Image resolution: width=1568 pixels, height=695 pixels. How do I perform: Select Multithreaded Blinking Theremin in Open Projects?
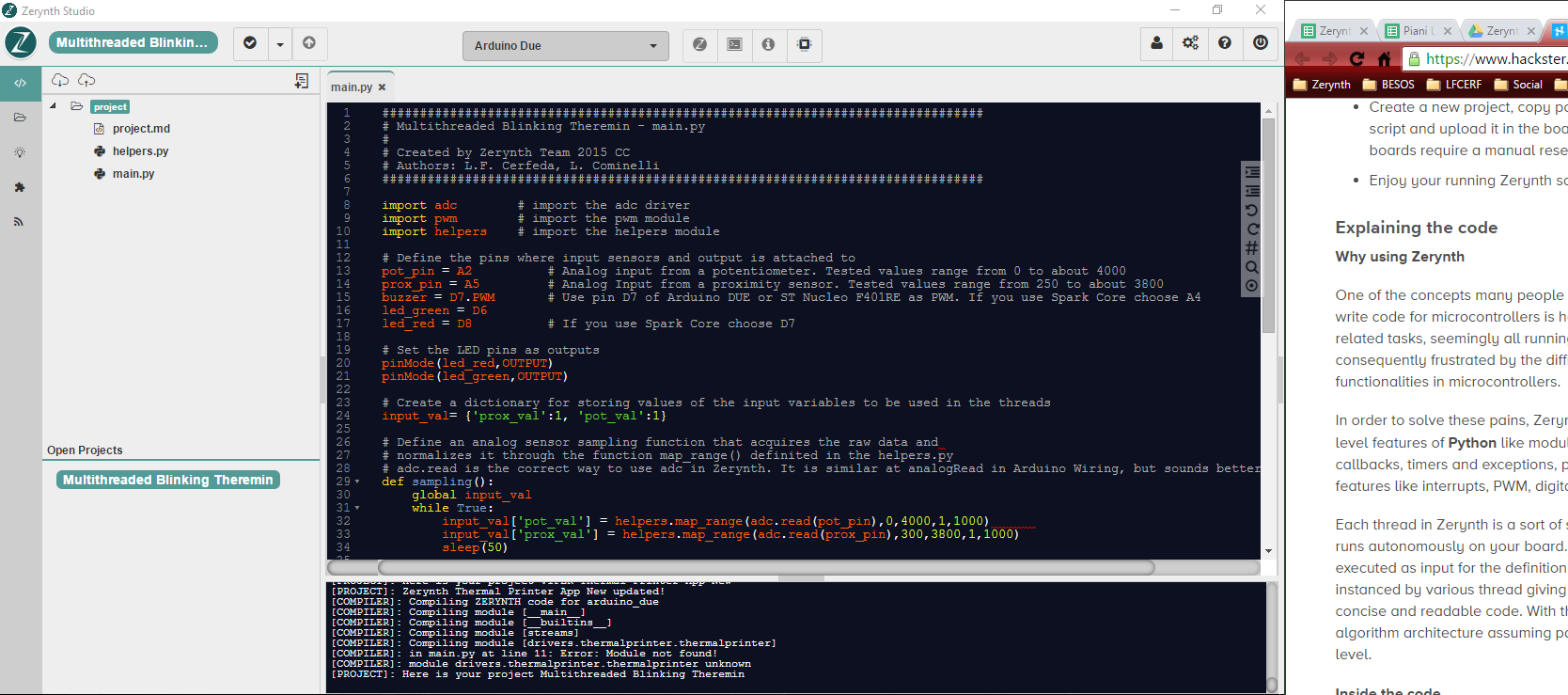(x=168, y=480)
